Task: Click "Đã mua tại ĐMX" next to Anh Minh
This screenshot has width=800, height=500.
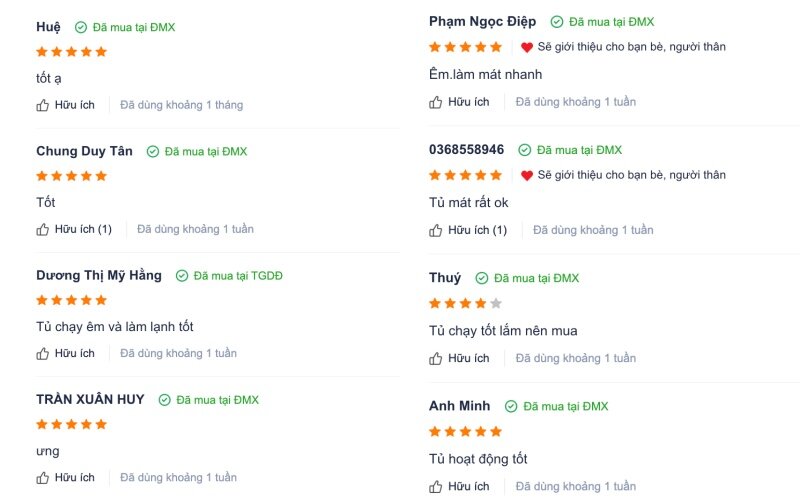Action: coord(566,406)
